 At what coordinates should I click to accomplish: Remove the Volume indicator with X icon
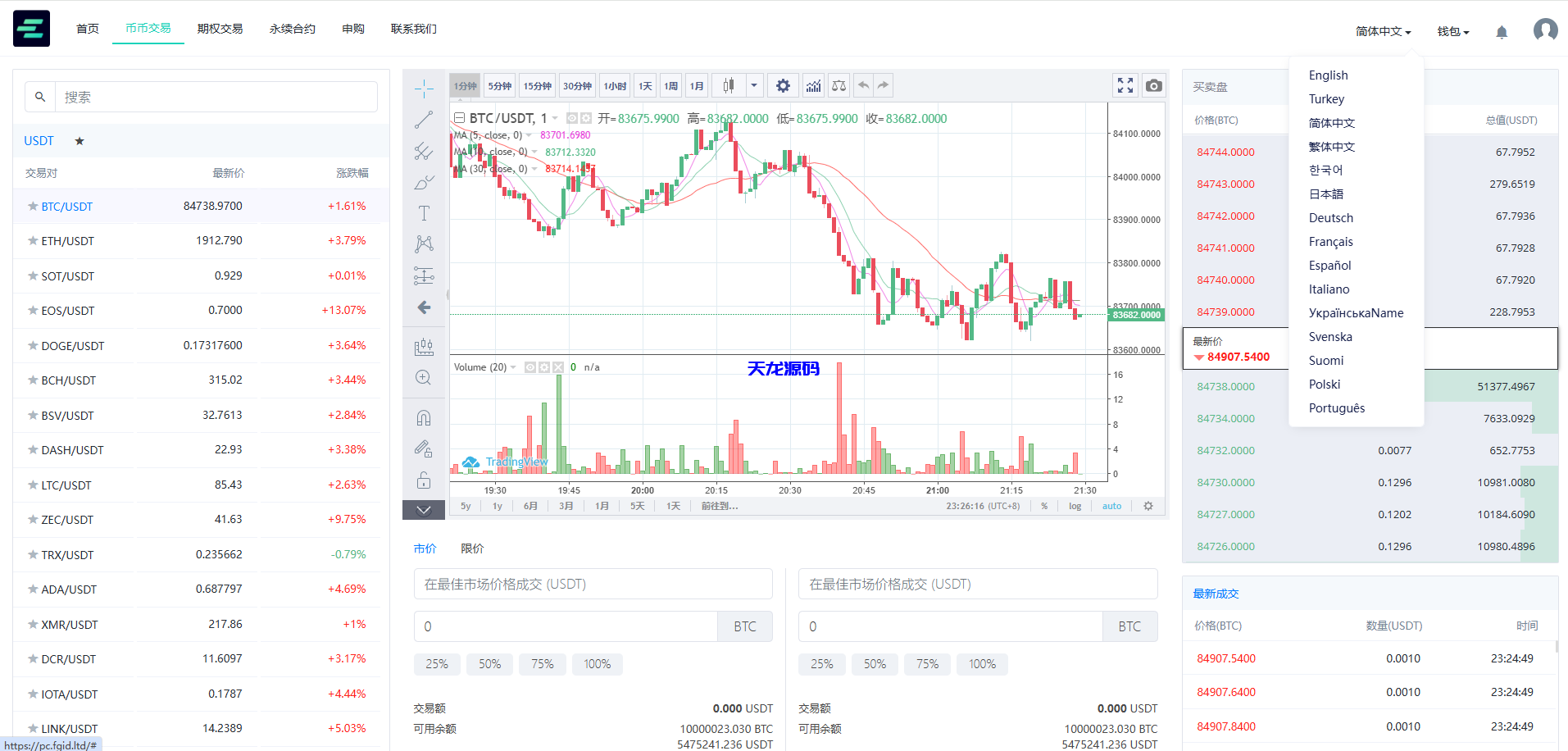[x=558, y=367]
